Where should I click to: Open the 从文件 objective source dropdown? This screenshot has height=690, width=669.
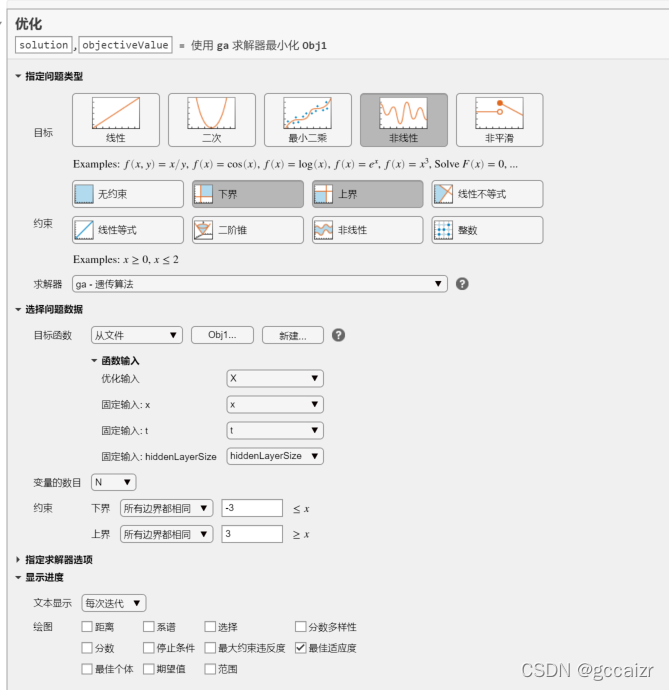point(136,335)
